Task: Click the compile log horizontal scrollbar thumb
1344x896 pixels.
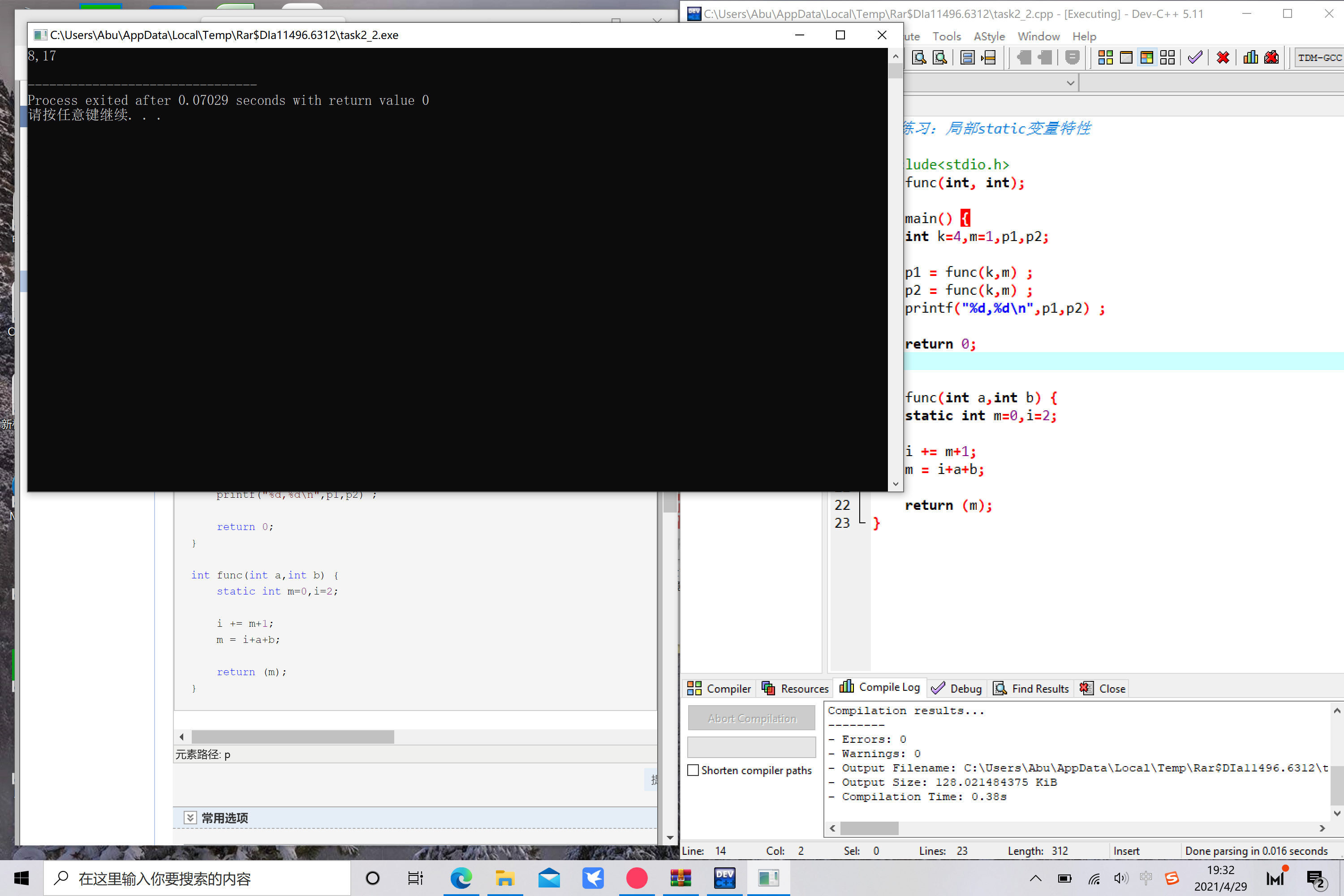Action: coord(869,828)
